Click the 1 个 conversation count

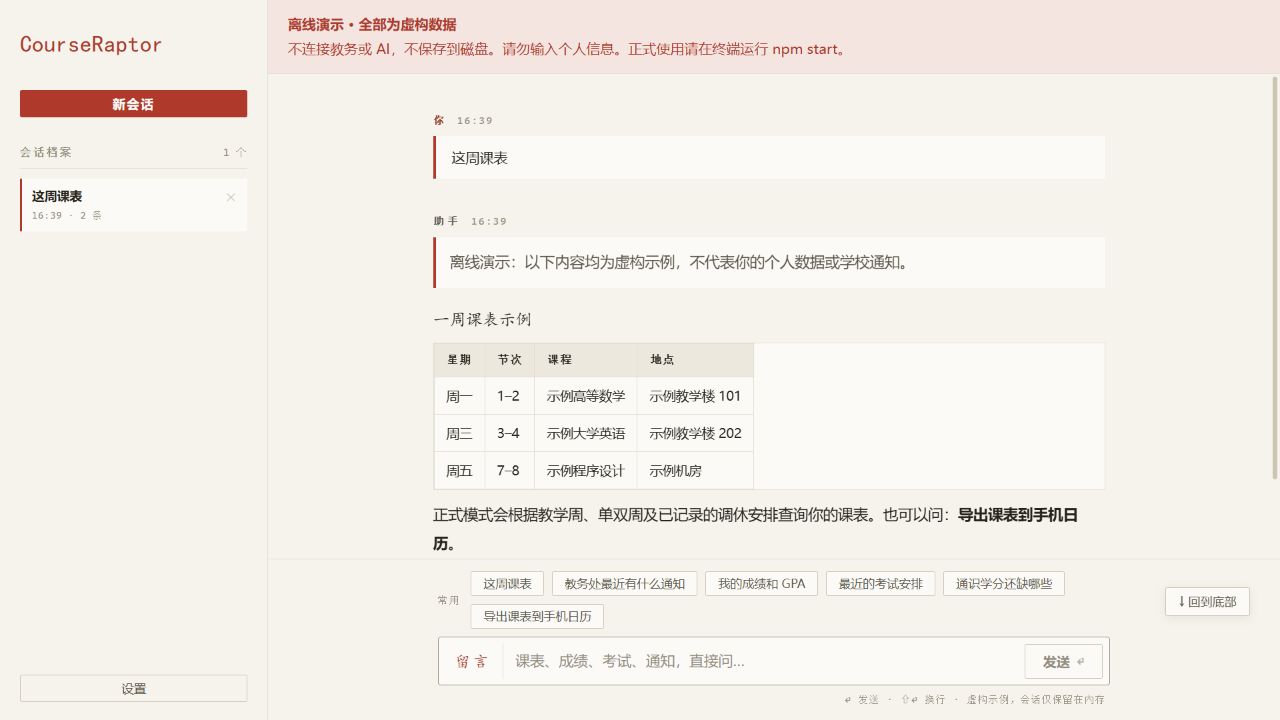pos(235,152)
